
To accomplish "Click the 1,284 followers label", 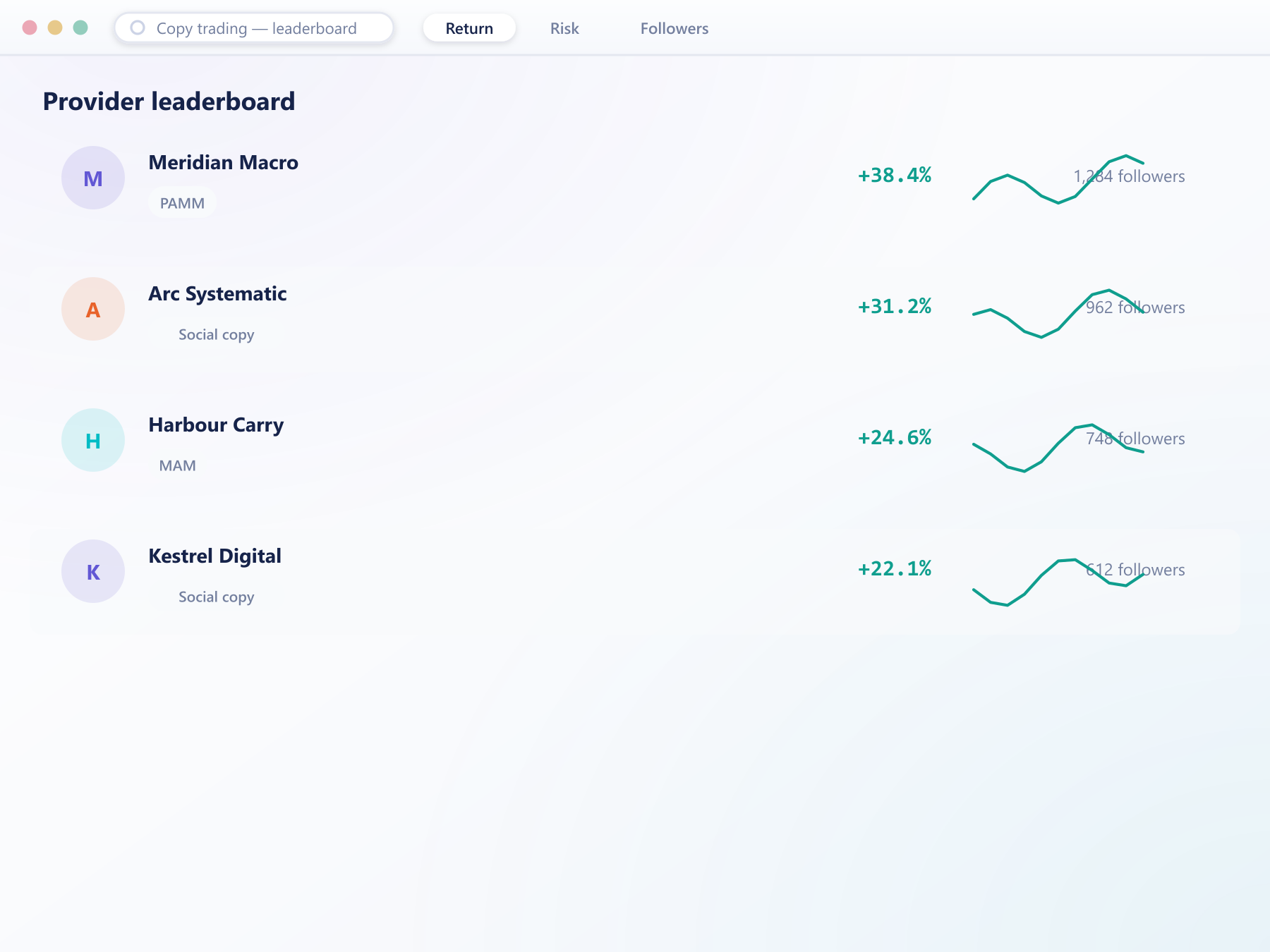I will point(1129,176).
